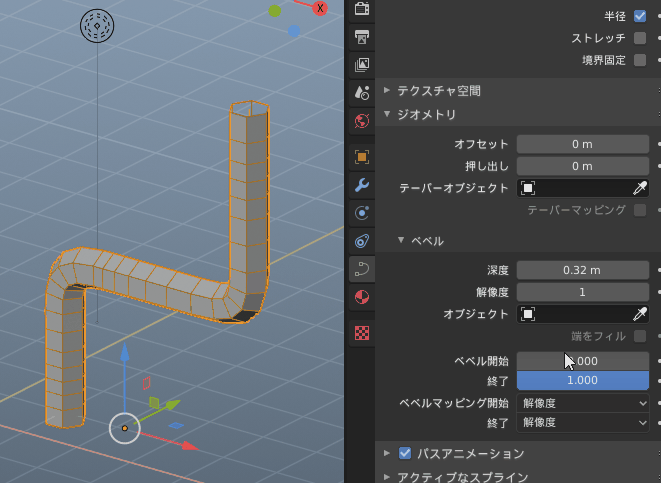Click the 3D cursor origin circle
This screenshot has width=661, height=483.
(x=124, y=428)
